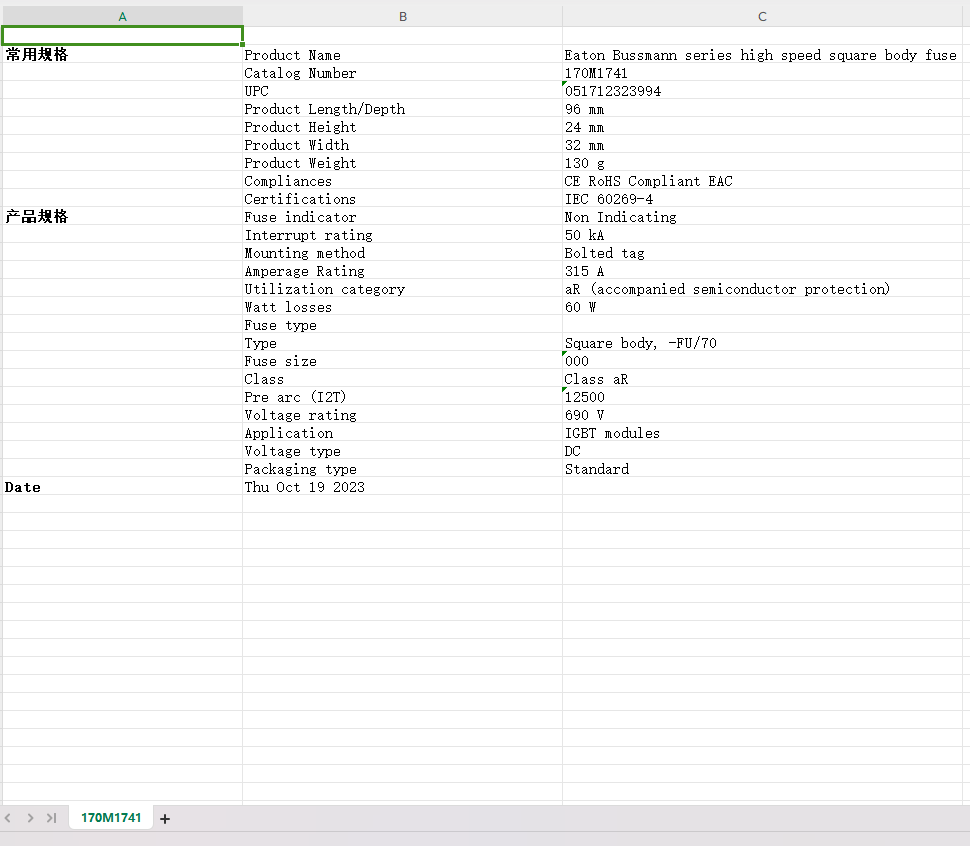This screenshot has width=970, height=846.
Task: Go to previous sheet arrow
Action: (x=8, y=818)
